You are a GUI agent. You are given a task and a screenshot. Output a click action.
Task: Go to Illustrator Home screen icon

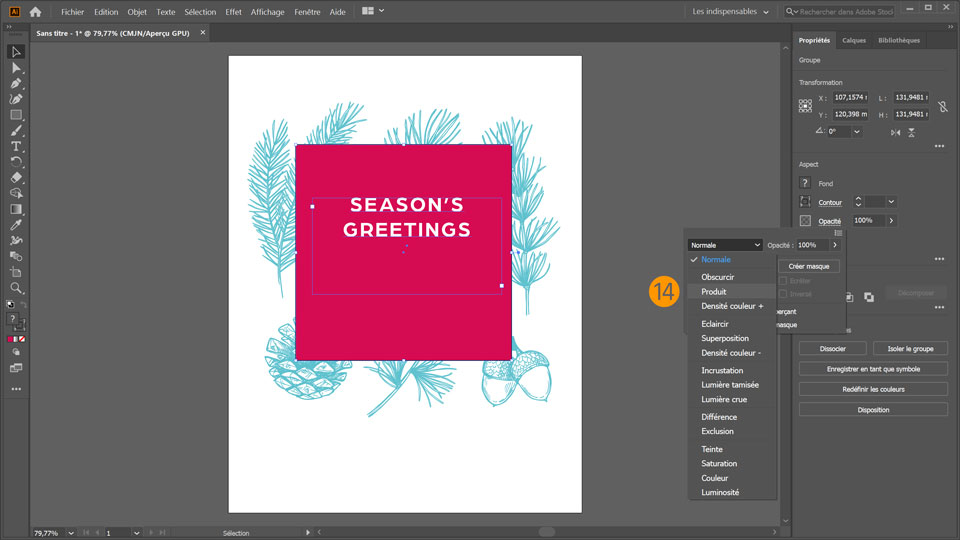pyautogui.click(x=36, y=12)
